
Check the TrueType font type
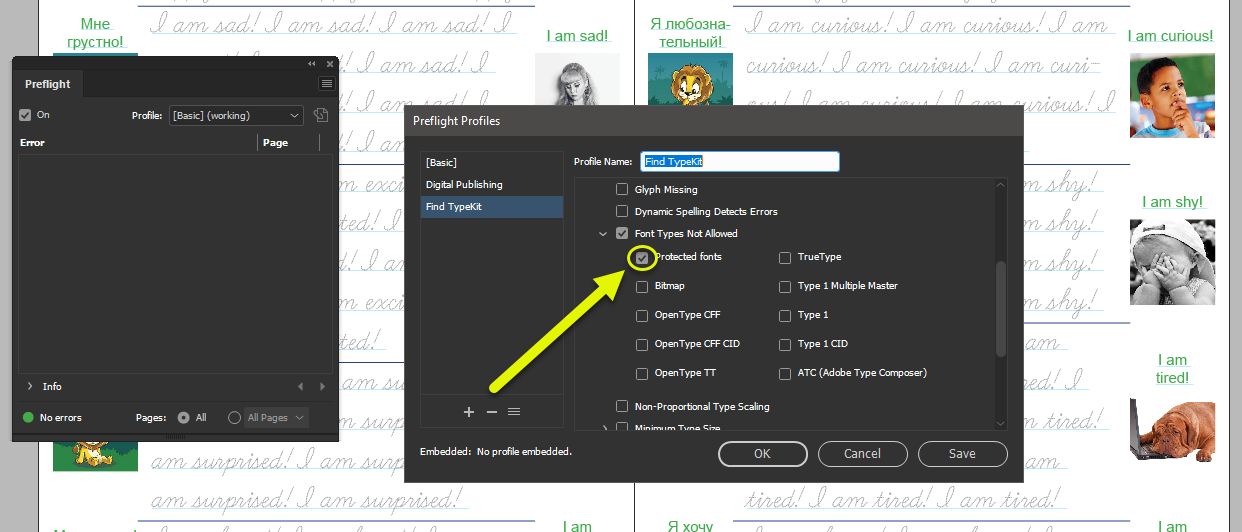click(x=785, y=258)
